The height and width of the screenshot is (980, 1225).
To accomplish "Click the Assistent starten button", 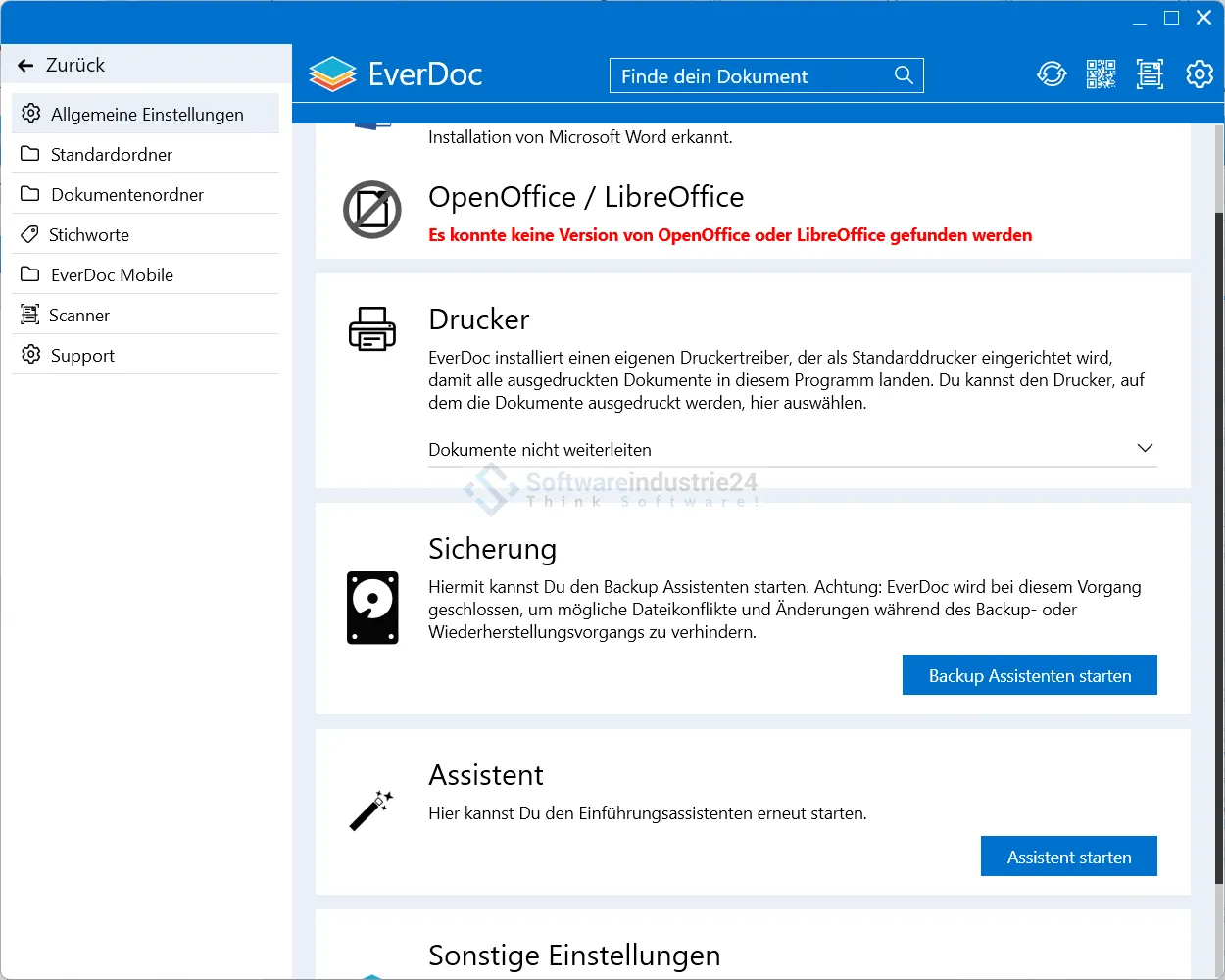I will (1068, 857).
